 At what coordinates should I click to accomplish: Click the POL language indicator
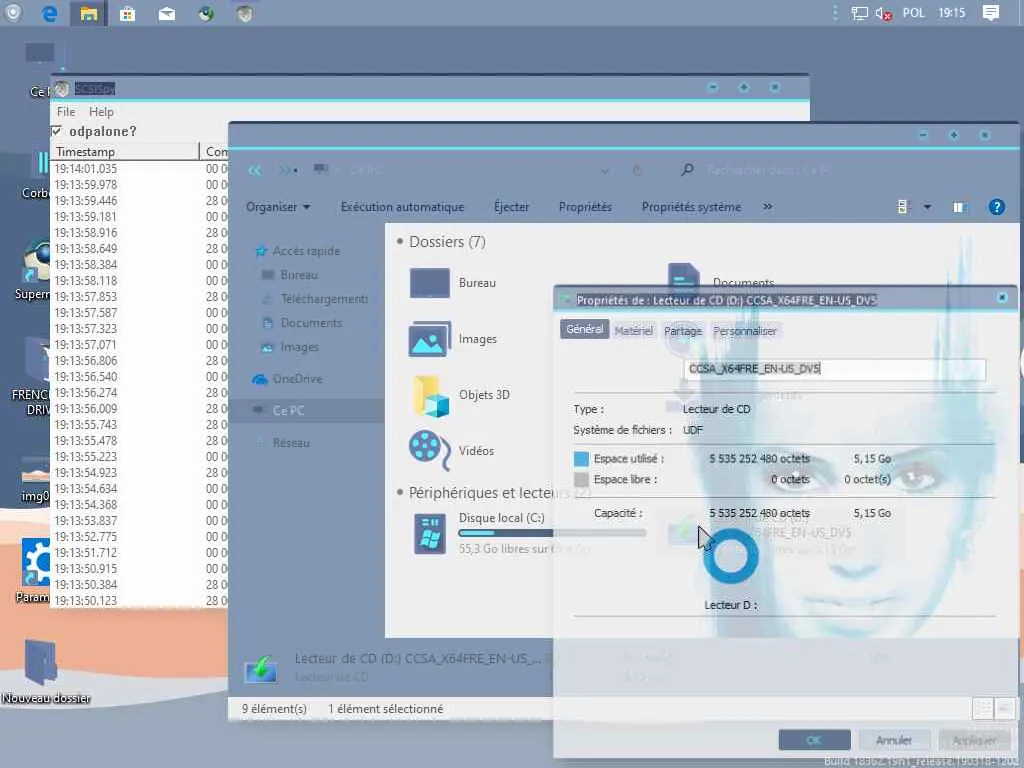click(x=914, y=13)
